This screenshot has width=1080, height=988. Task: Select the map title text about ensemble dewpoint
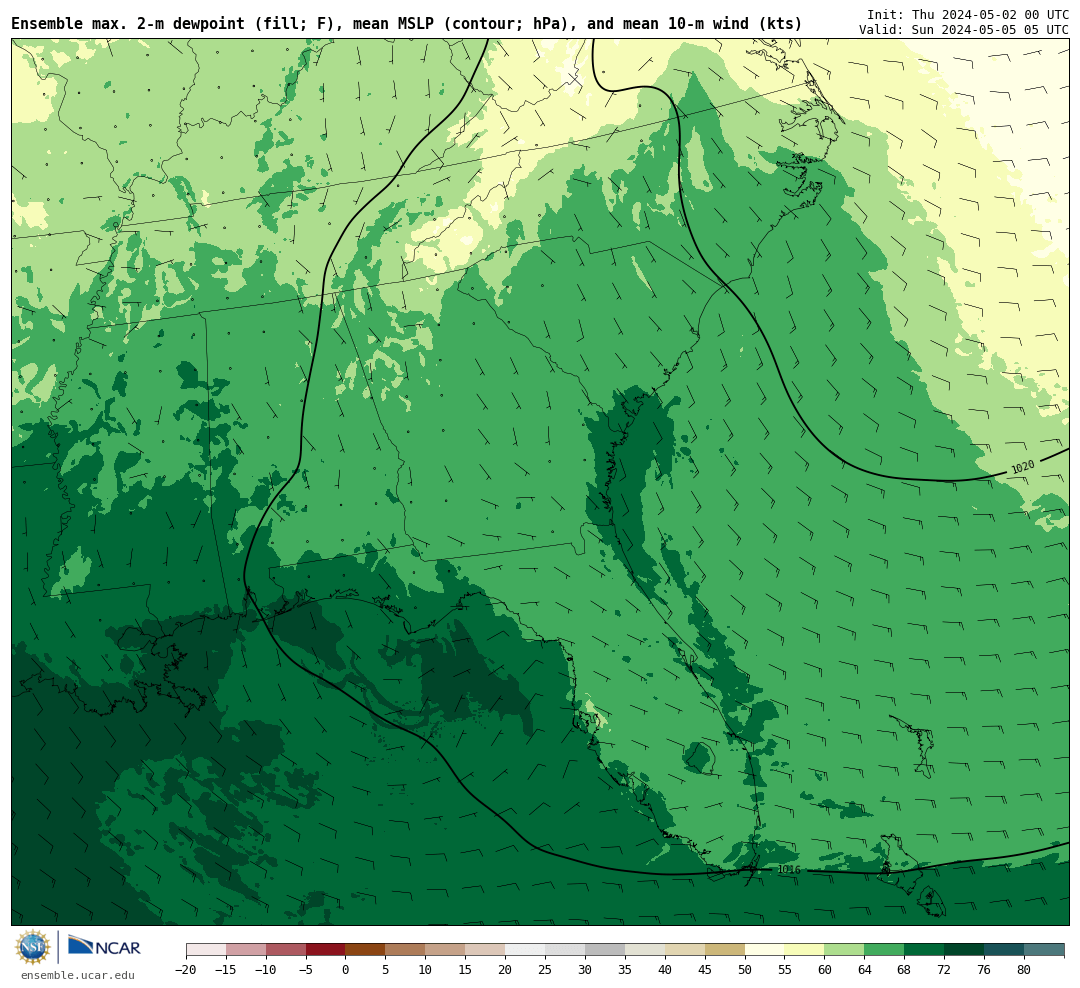(406, 23)
